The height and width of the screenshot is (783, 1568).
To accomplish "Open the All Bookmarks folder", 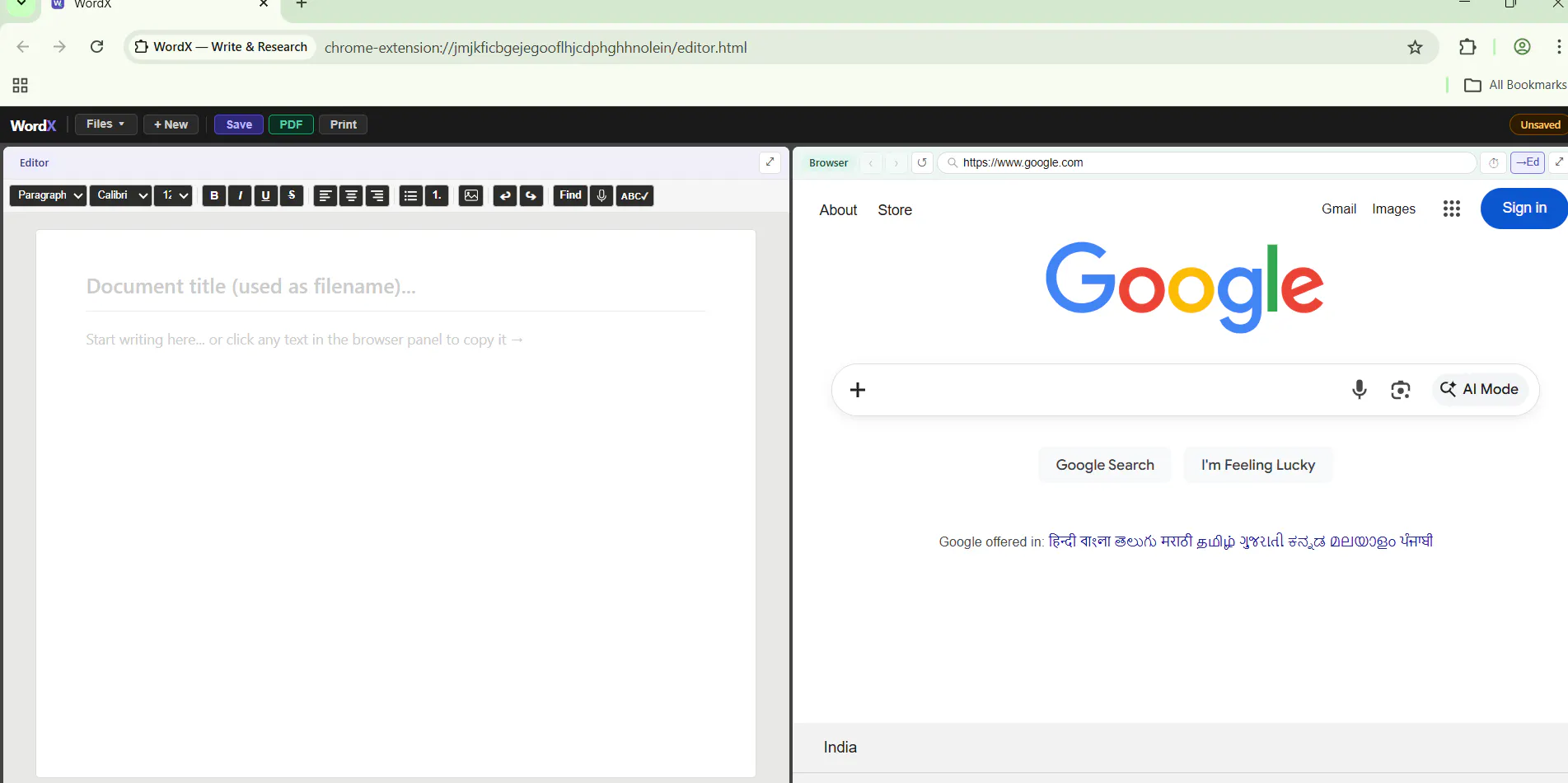I will coord(1515,85).
